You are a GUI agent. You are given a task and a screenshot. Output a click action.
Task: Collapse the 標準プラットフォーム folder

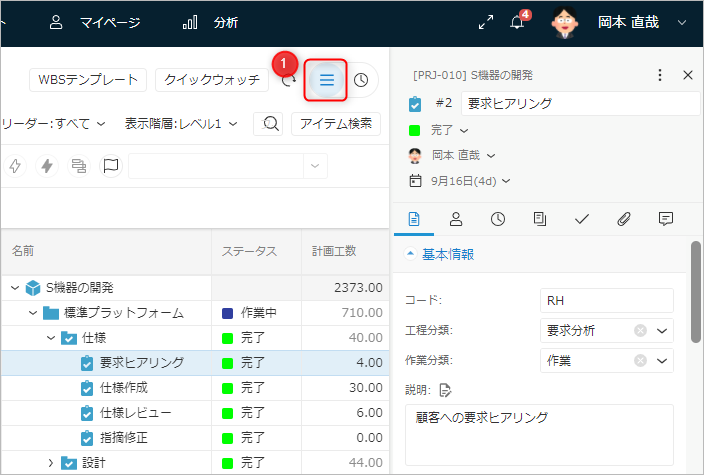click(x=34, y=313)
